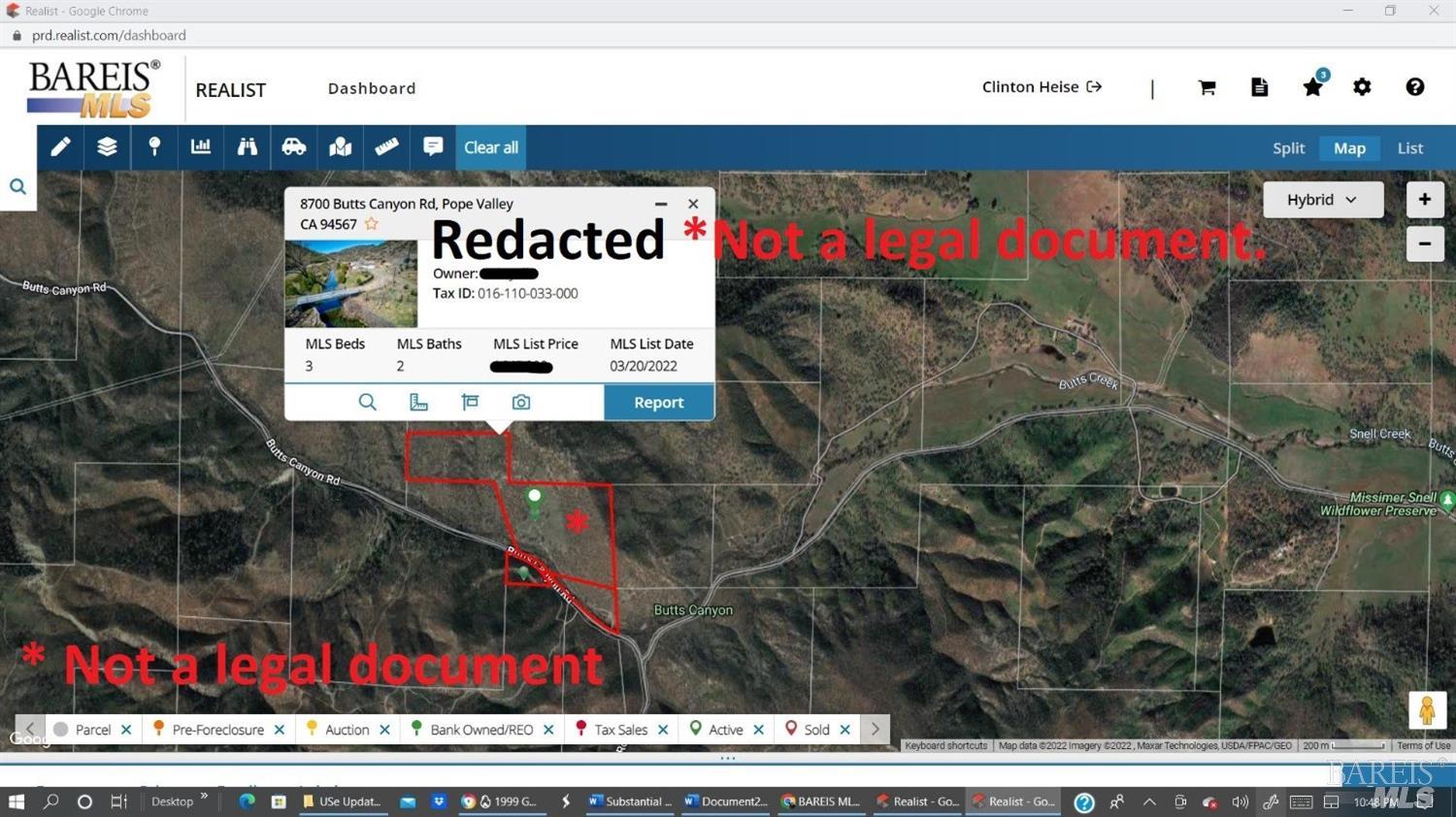Click the Report button

658,403
